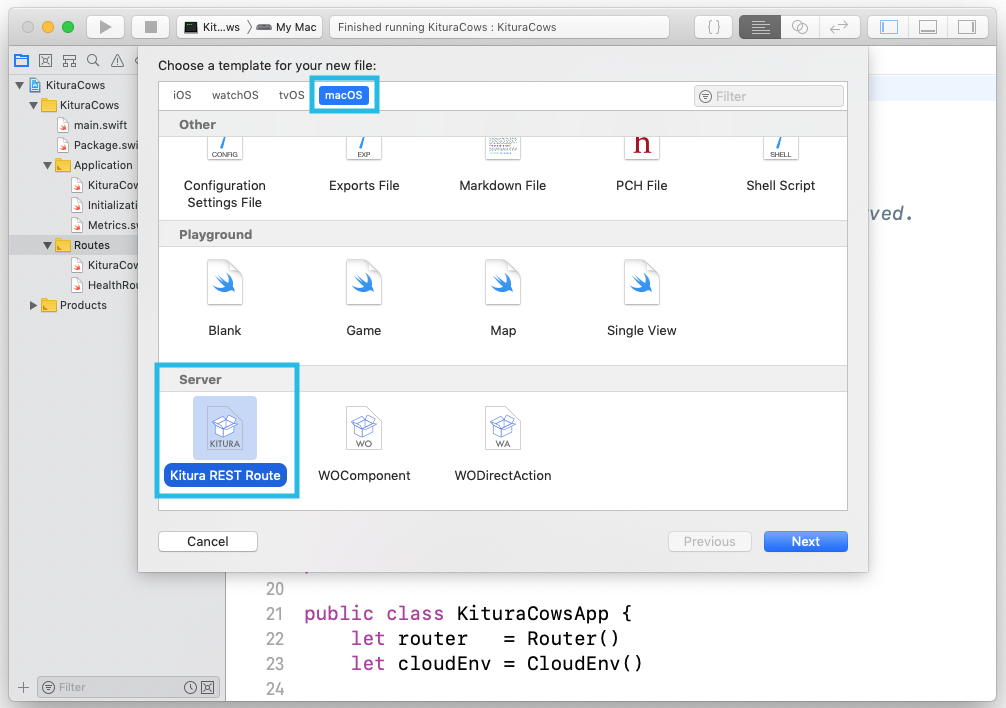Switch to the tvOS template tab
The height and width of the screenshot is (708, 1006).
coord(291,95)
